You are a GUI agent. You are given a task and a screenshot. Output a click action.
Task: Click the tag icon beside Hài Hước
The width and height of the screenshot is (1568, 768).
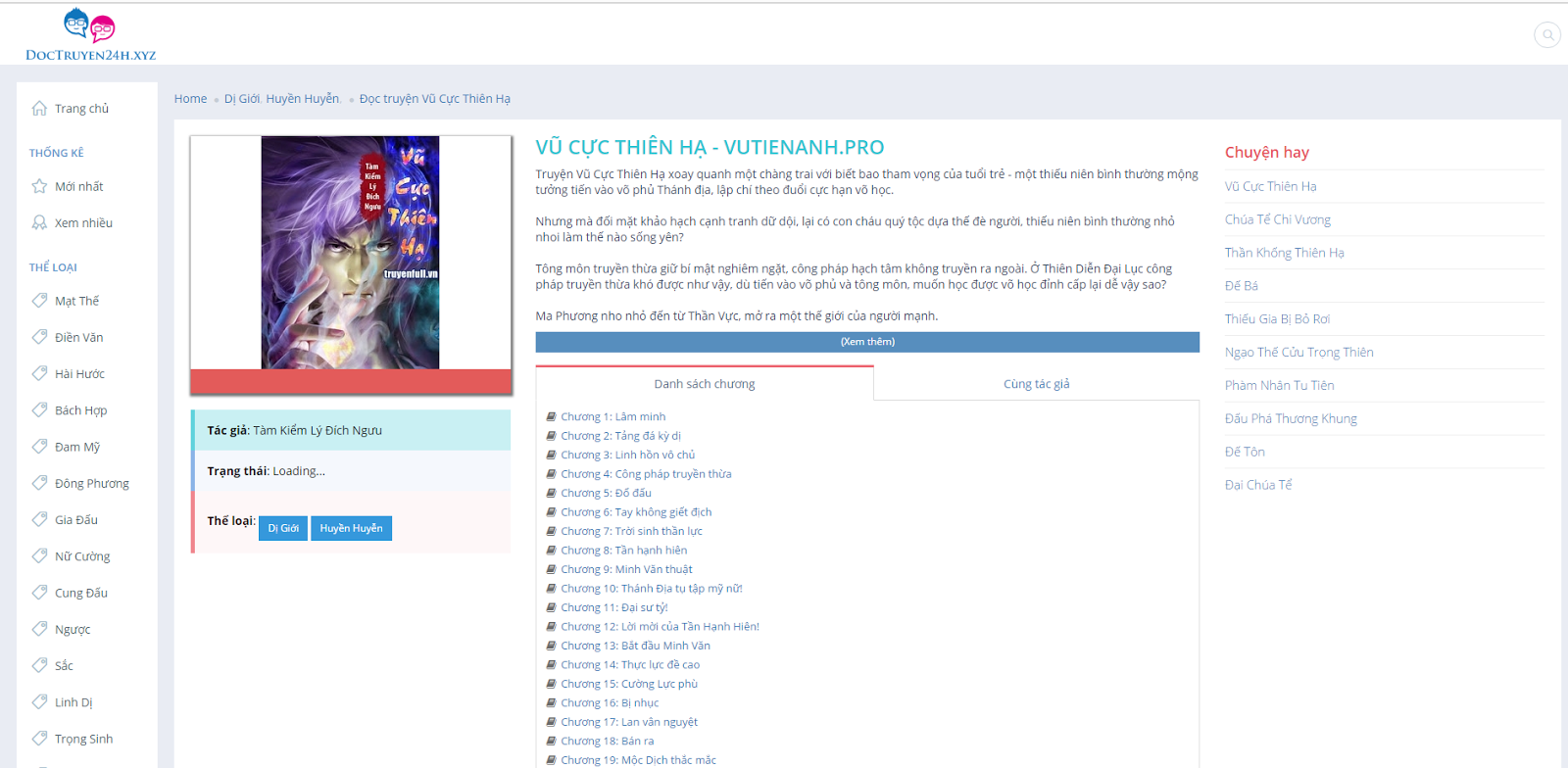(39, 372)
